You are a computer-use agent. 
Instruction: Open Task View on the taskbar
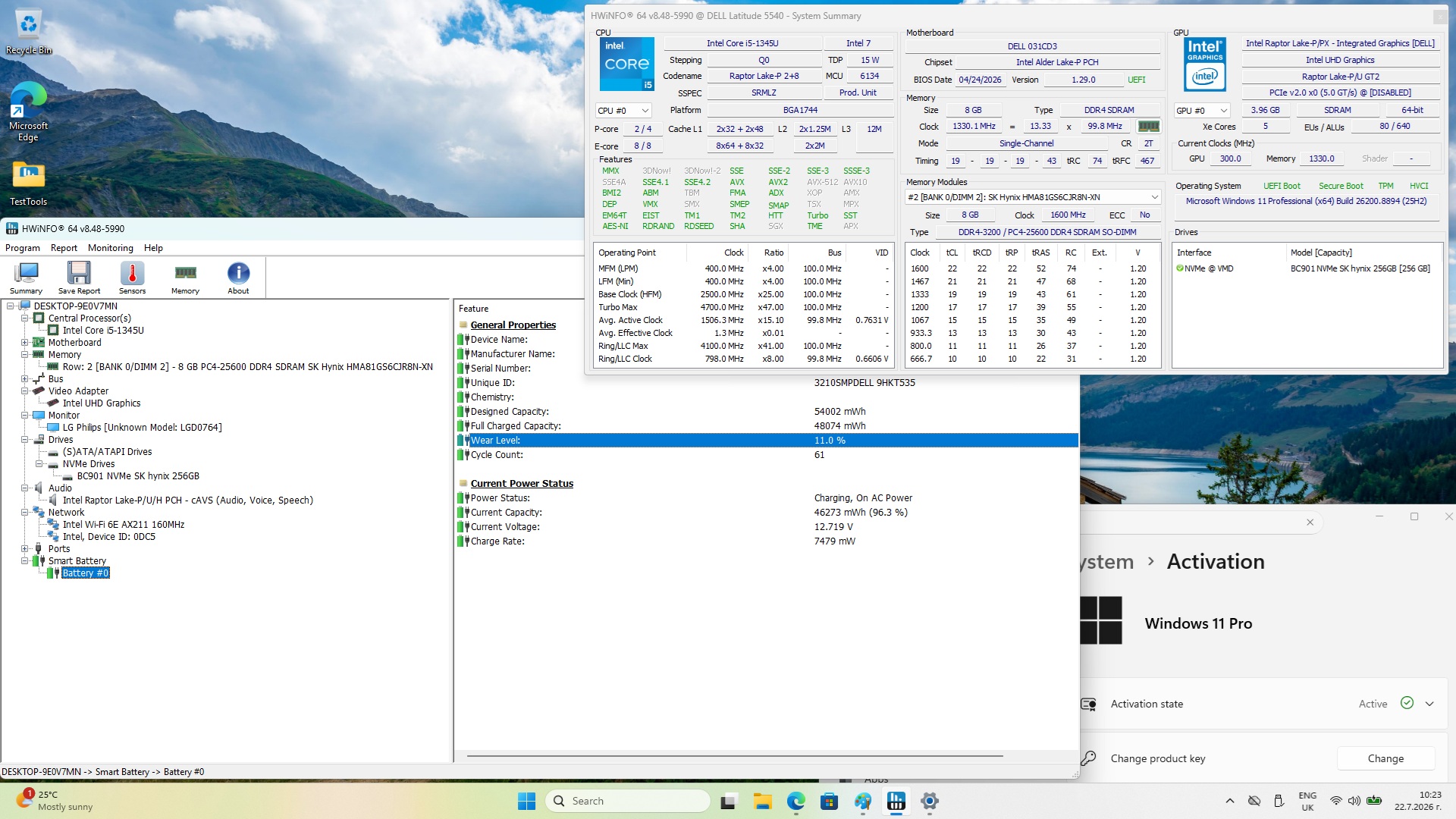729,801
